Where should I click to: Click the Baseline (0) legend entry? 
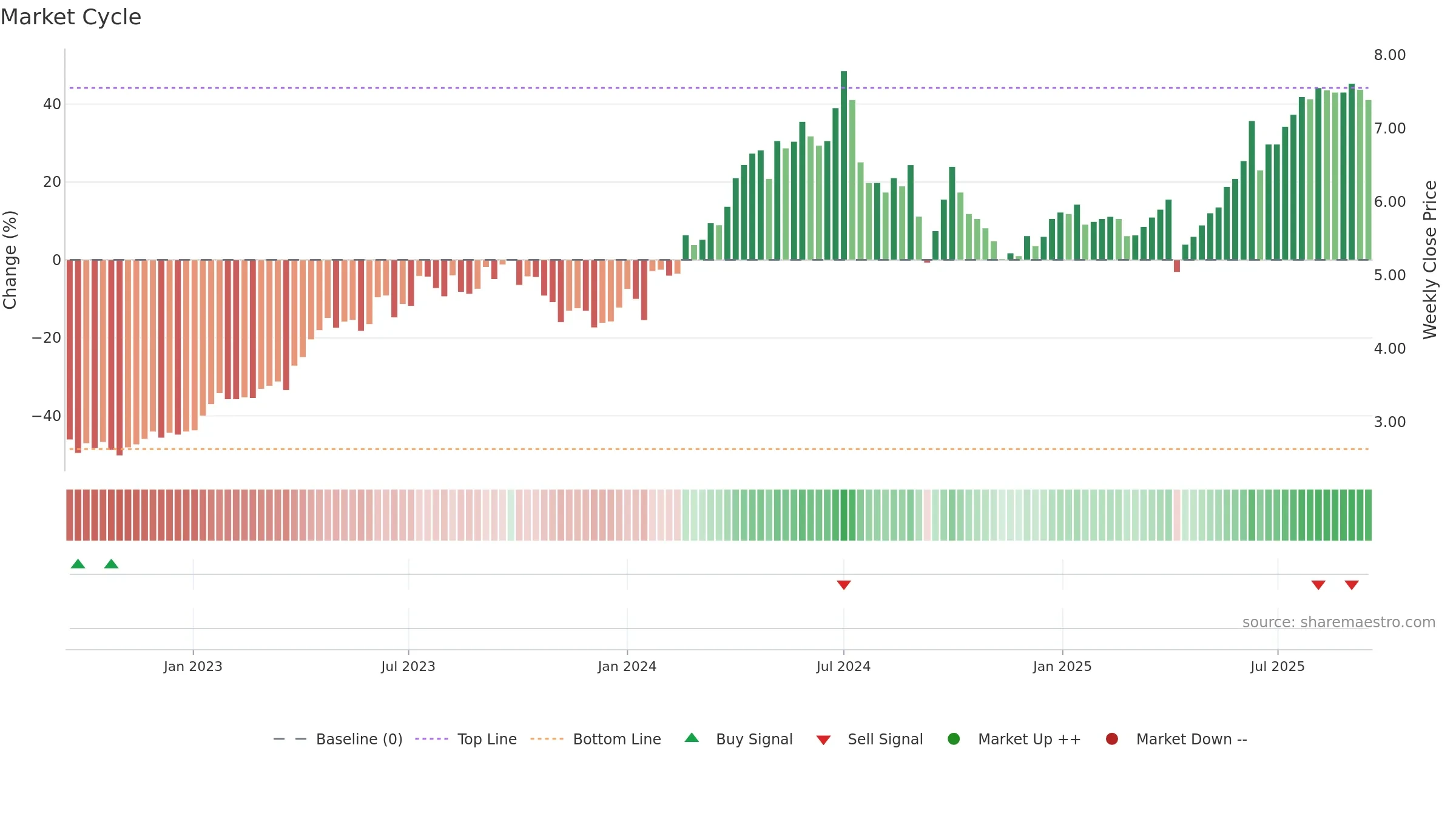(338, 739)
